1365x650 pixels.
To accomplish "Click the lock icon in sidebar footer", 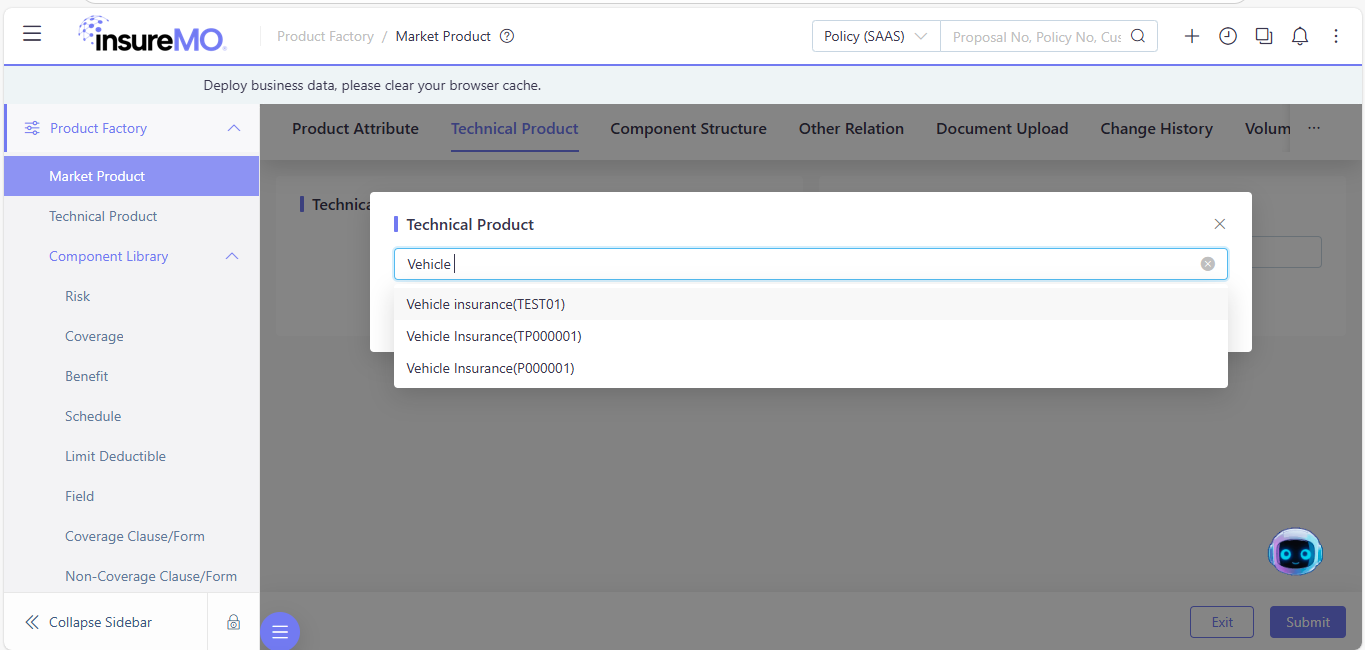I will point(233,622).
